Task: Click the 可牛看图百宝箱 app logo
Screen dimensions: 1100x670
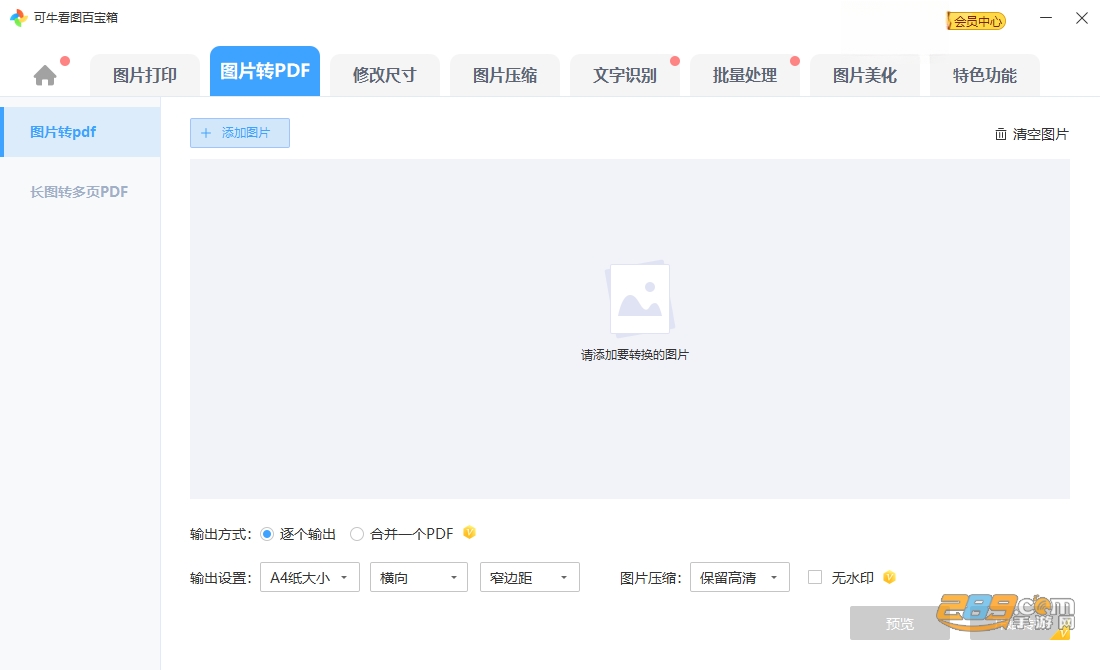Action: tap(18, 18)
